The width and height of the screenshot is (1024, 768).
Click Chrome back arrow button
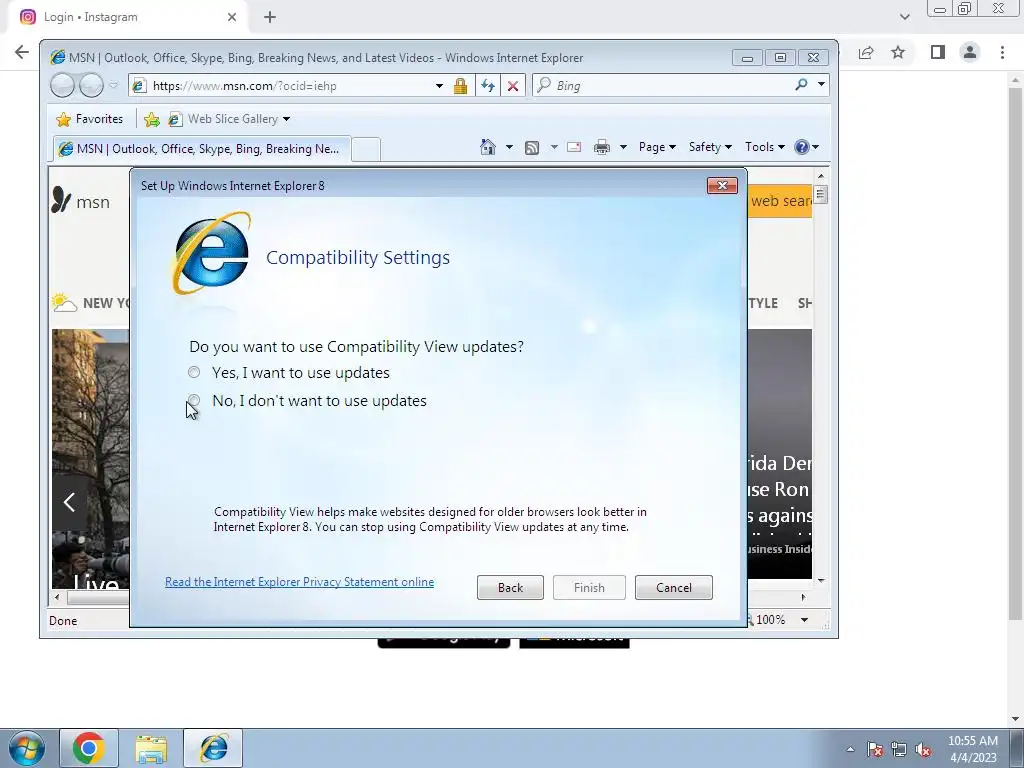(22, 52)
